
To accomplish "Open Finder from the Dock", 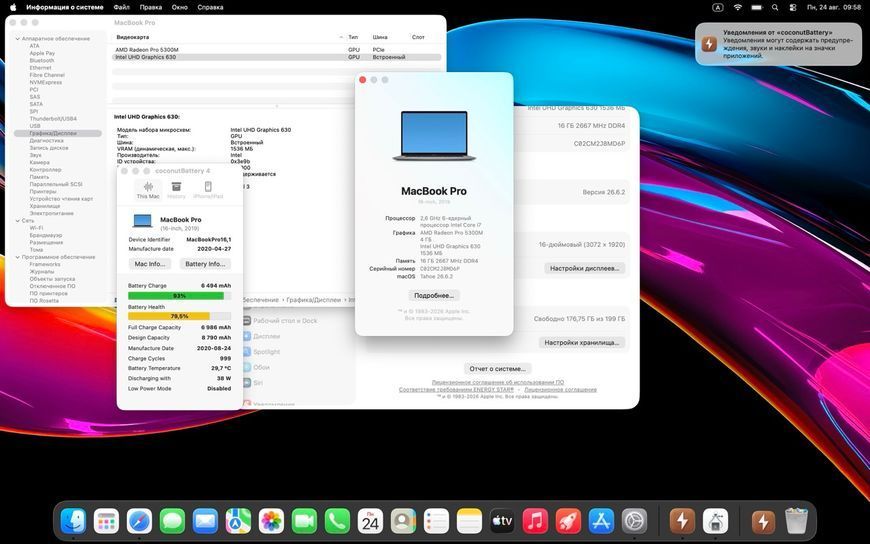I will [73, 521].
